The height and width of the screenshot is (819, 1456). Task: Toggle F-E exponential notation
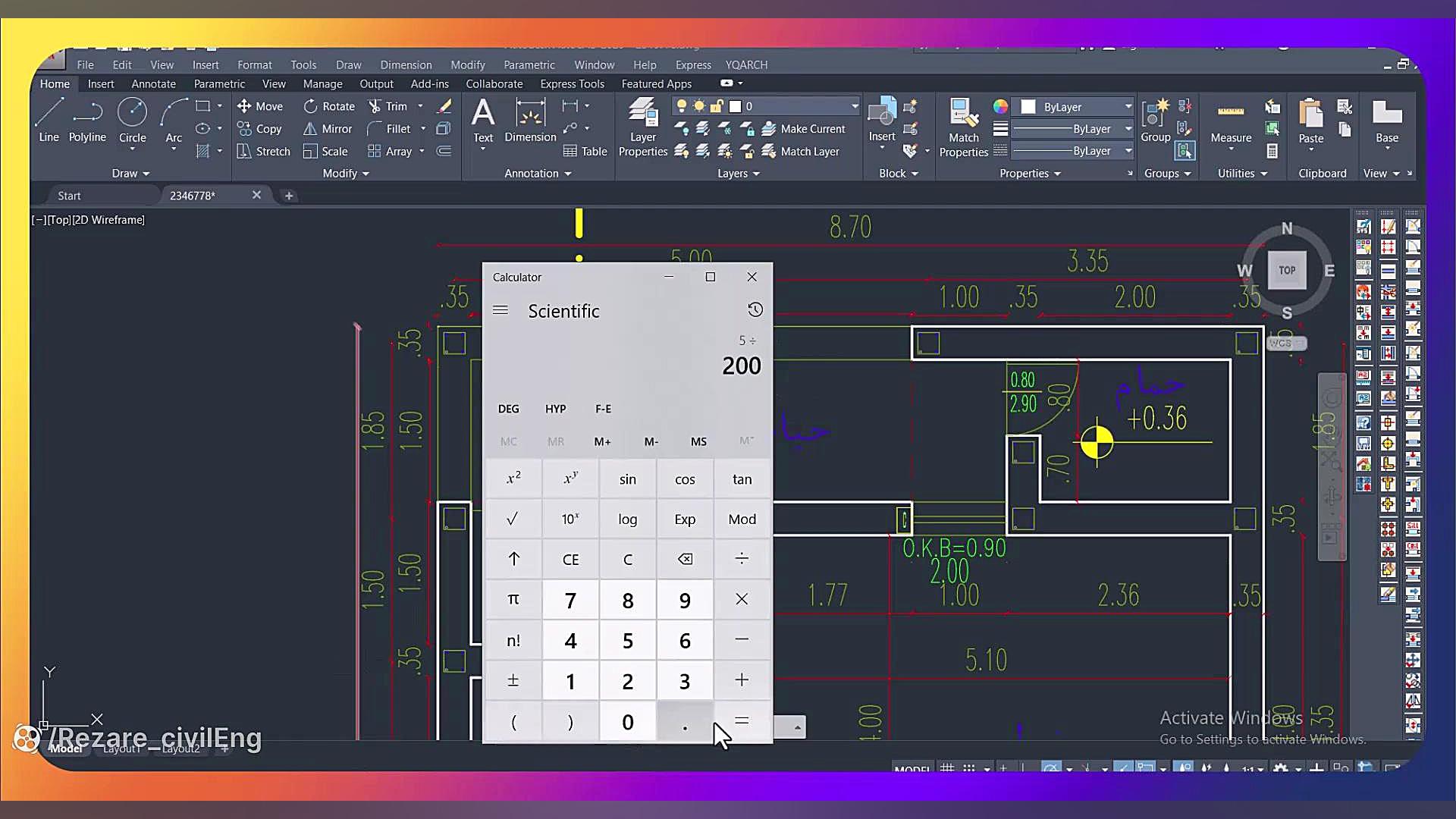[x=603, y=409]
